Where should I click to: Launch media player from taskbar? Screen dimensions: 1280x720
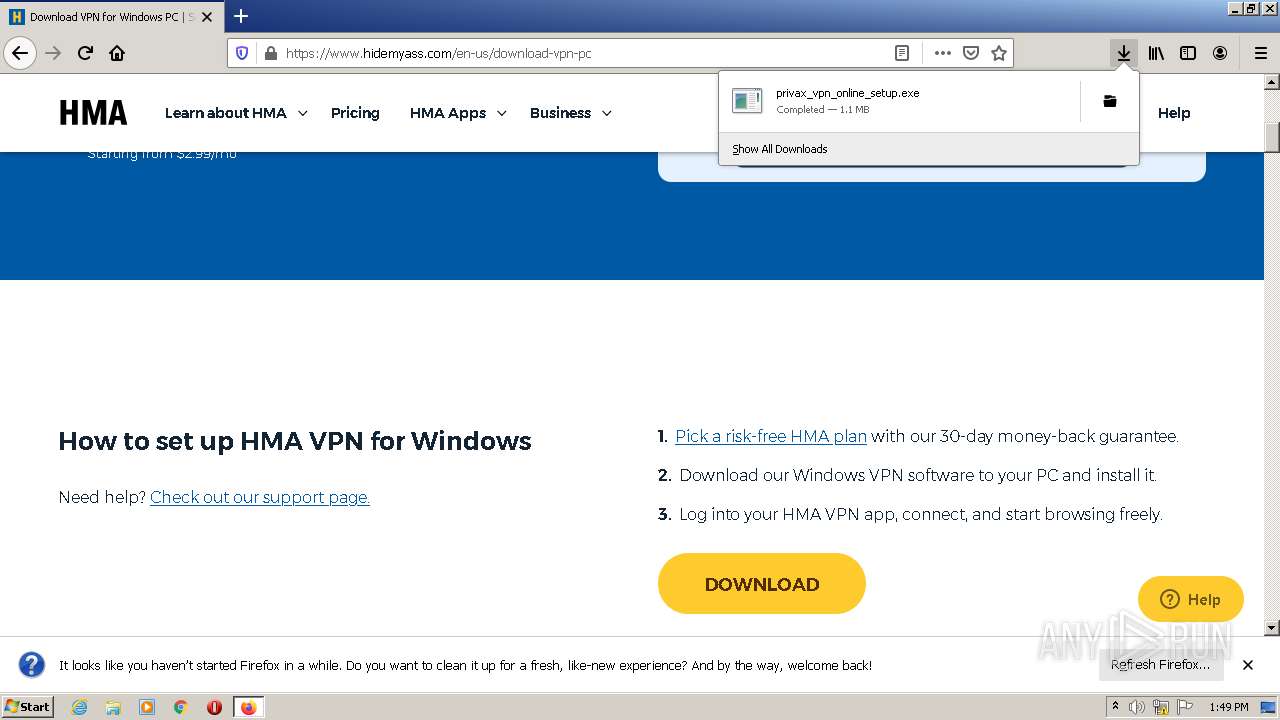(x=147, y=707)
